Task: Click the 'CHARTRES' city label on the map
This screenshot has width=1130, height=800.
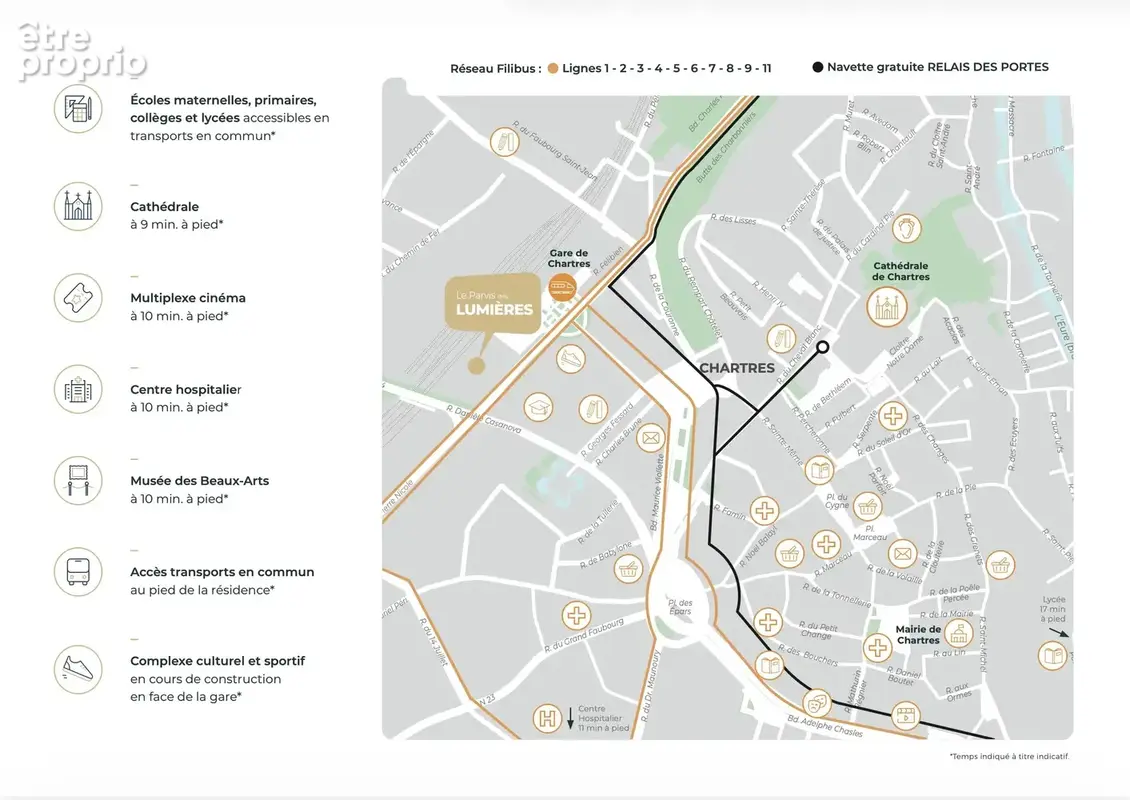Action: (x=737, y=368)
